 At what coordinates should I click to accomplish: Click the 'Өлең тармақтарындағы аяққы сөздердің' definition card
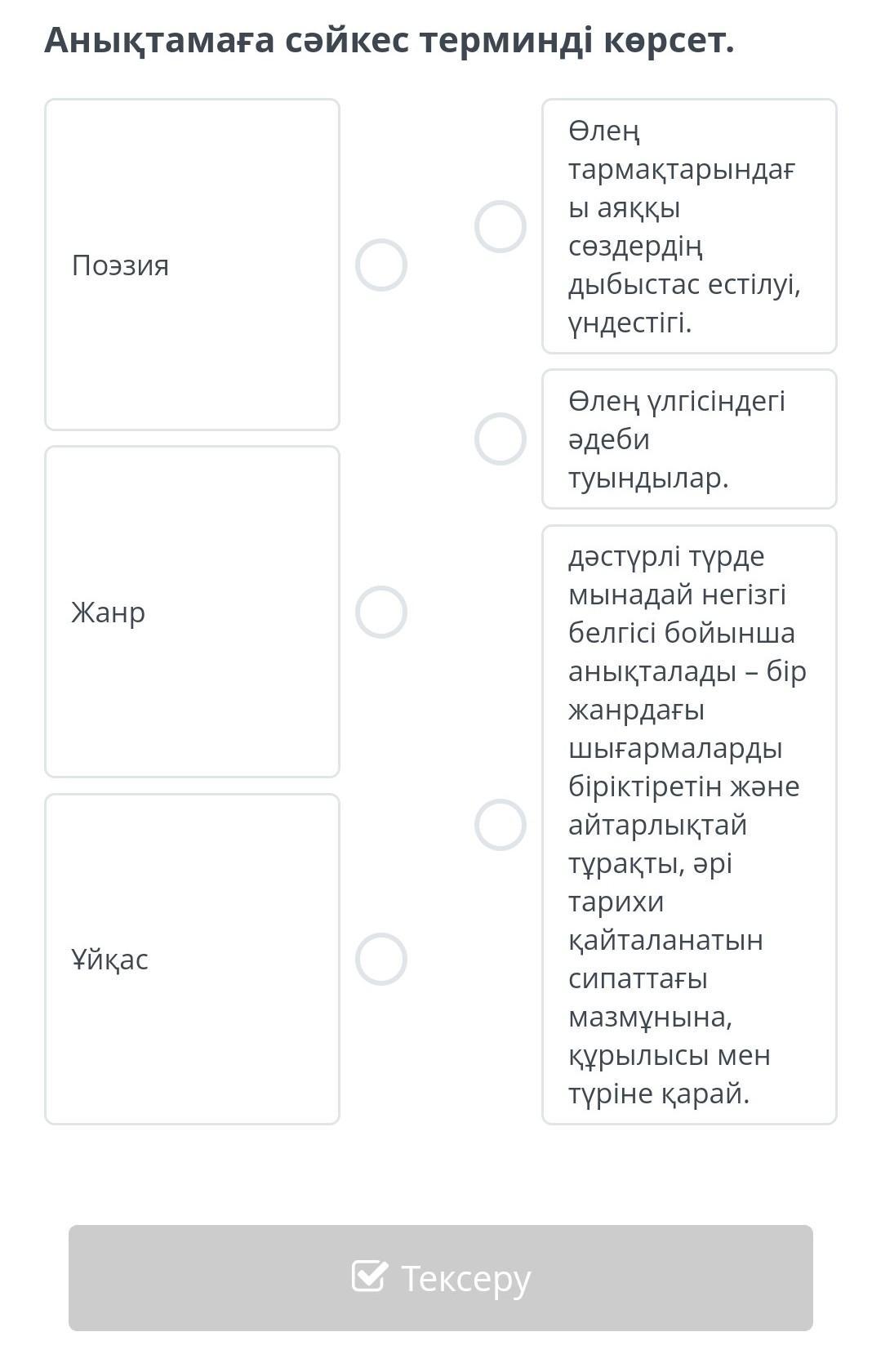(689, 226)
